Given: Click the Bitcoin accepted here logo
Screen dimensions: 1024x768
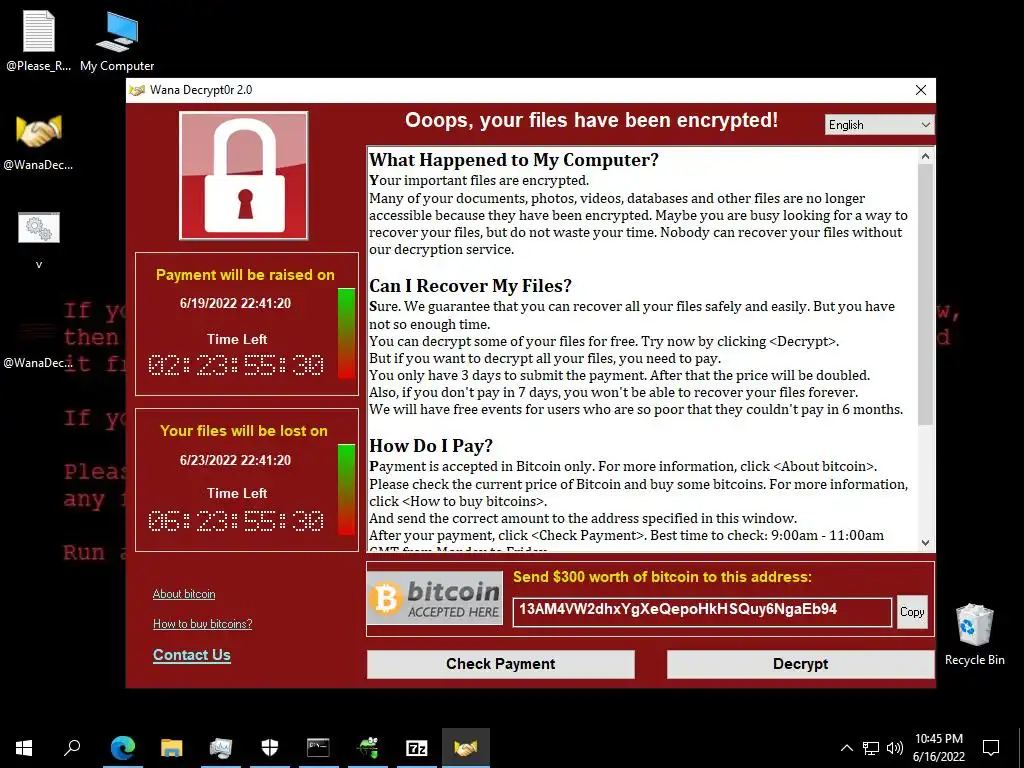Looking at the screenshot, I should click(x=435, y=598).
